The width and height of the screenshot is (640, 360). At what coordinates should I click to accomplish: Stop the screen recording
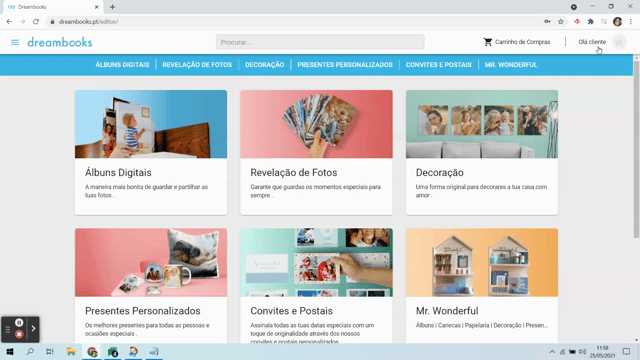(19, 334)
